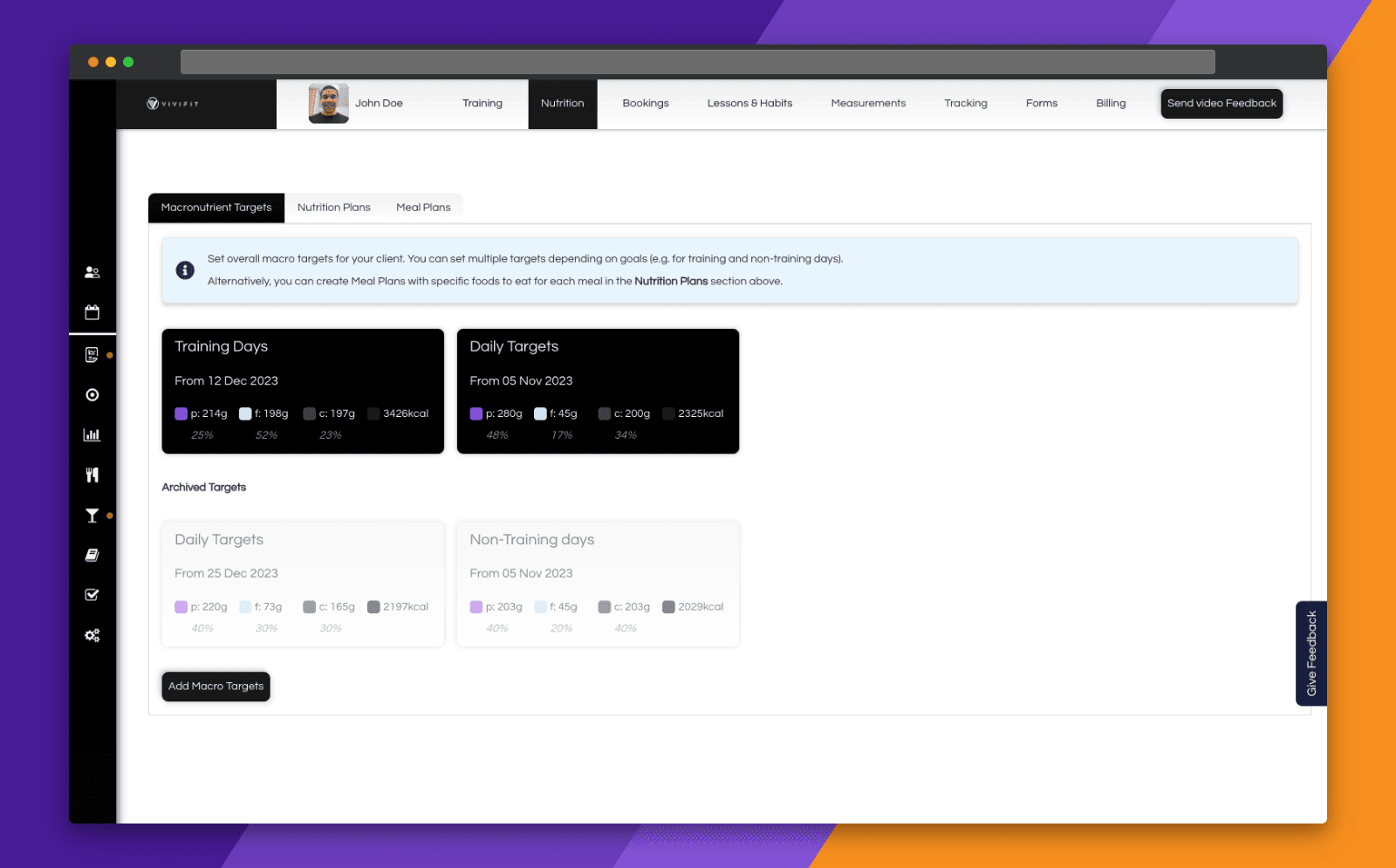This screenshot has width=1396, height=868.
Task: Open active Daily Targets card title
Action: click(x=514, y=346)
